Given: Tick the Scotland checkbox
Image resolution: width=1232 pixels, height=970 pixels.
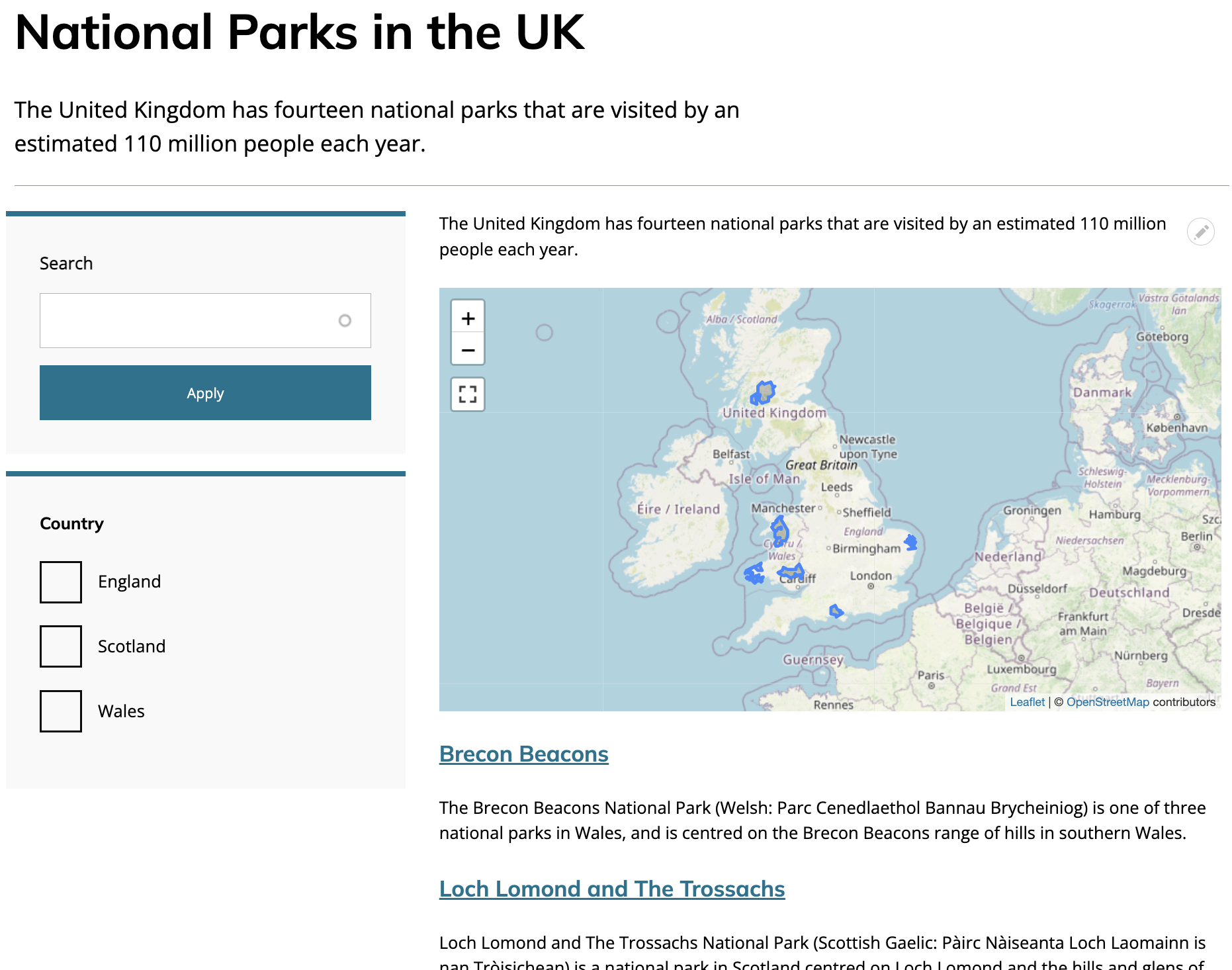Looking at the screenshot, I should 61,646.
